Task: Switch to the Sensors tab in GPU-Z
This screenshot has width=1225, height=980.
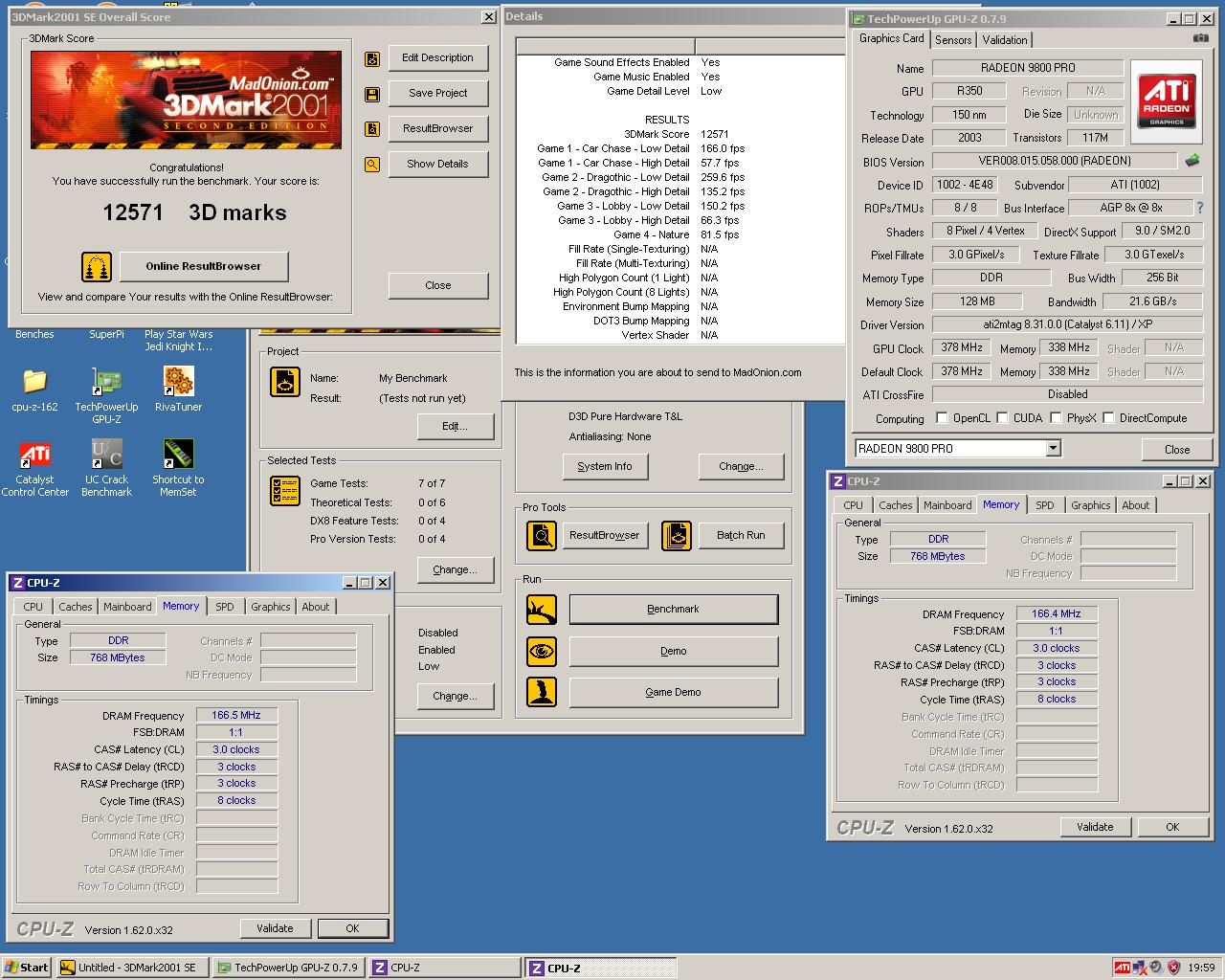Action: [x=953, y=40]
